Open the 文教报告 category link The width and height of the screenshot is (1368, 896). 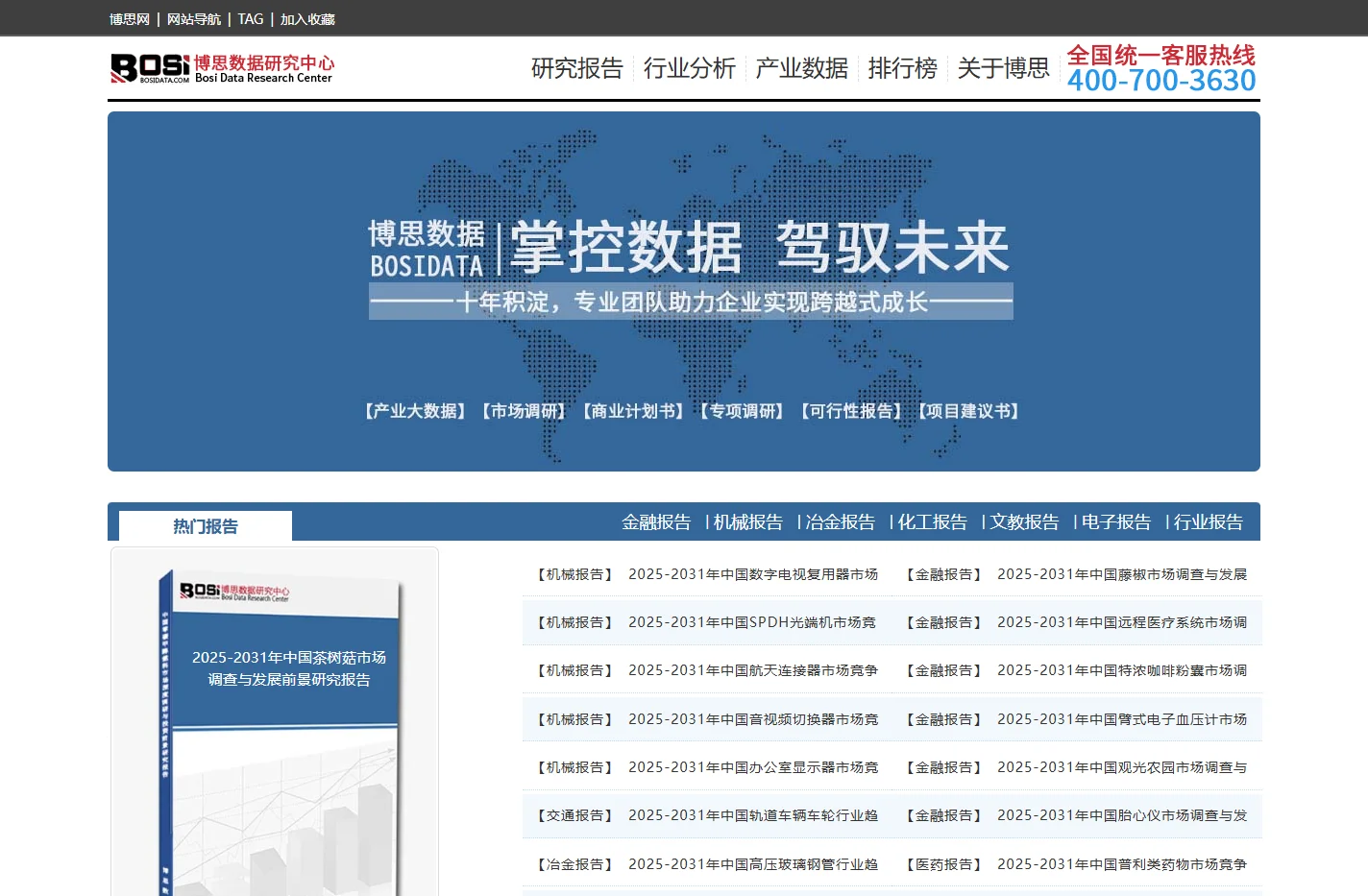(x=1025, y=522)
